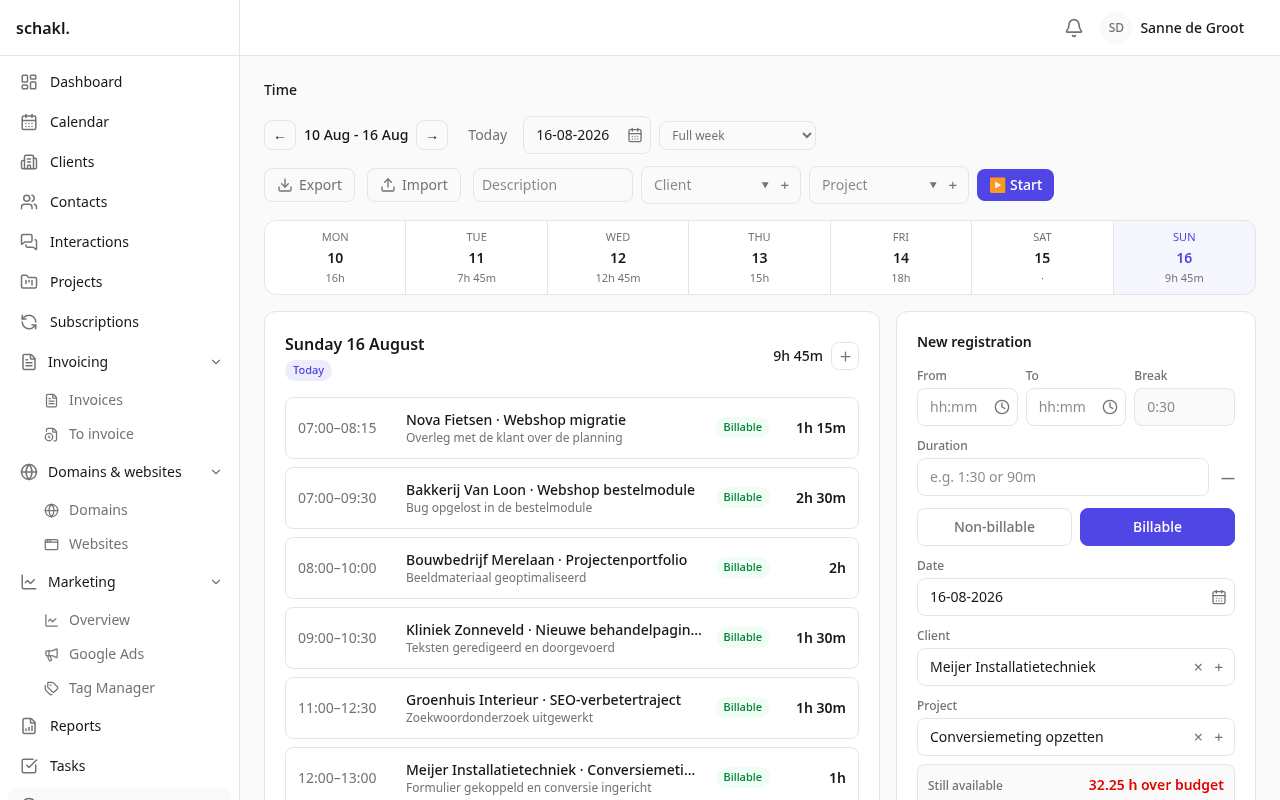Click the Google Ads megaphone icon
This screenshot has width=1280, height=800.
point(51,654)
